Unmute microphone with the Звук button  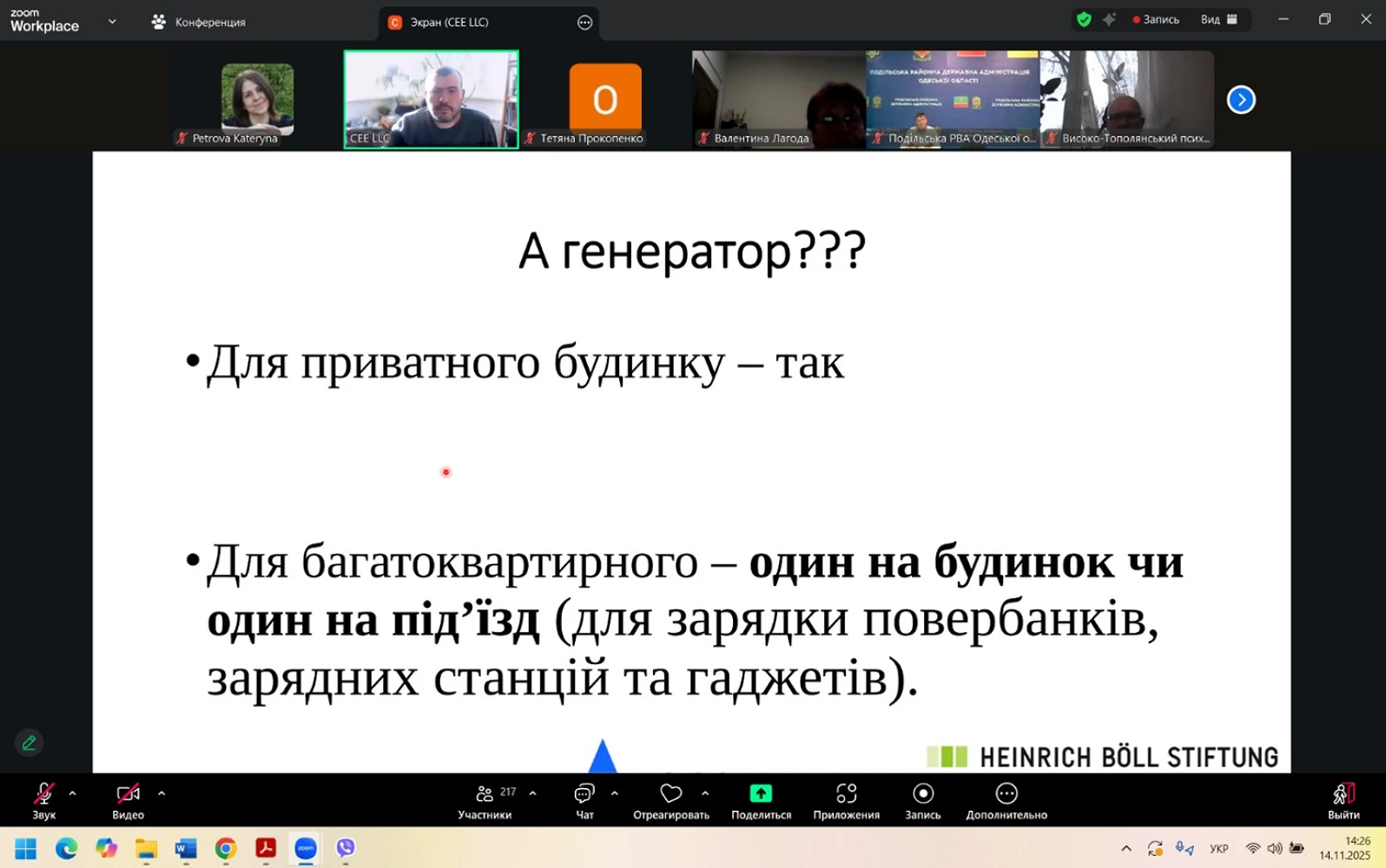pyautogui.click(x=43, y=800)
